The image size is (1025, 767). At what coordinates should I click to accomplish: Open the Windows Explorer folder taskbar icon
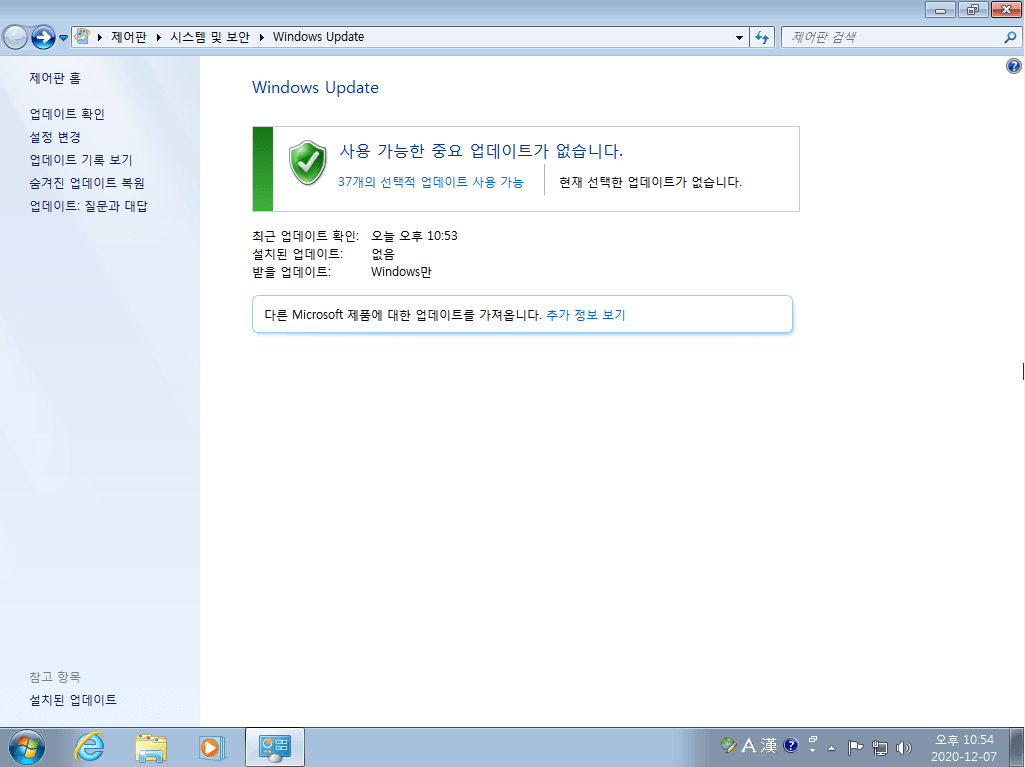pyautogui.click(x=151, y=747)
